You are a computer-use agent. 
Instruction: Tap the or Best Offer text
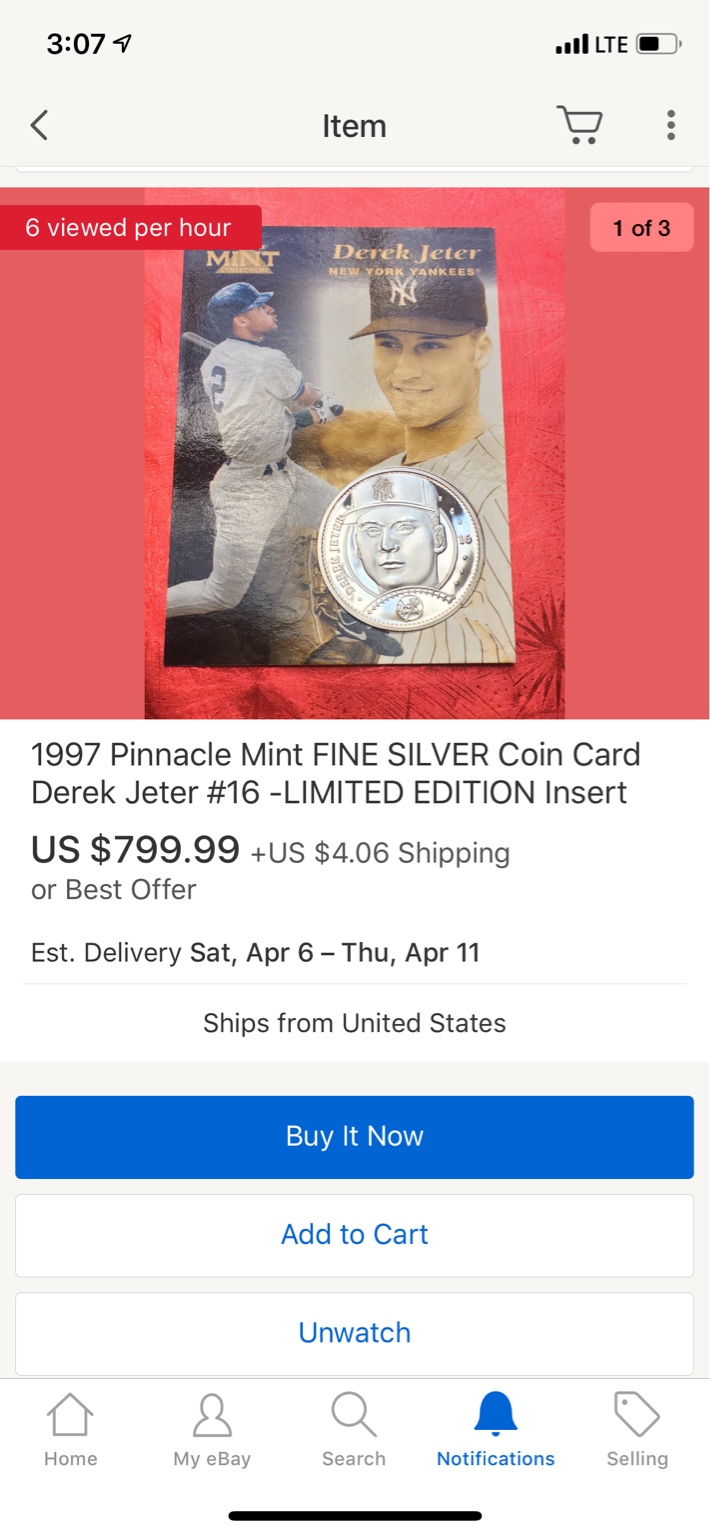coord(113,889)
